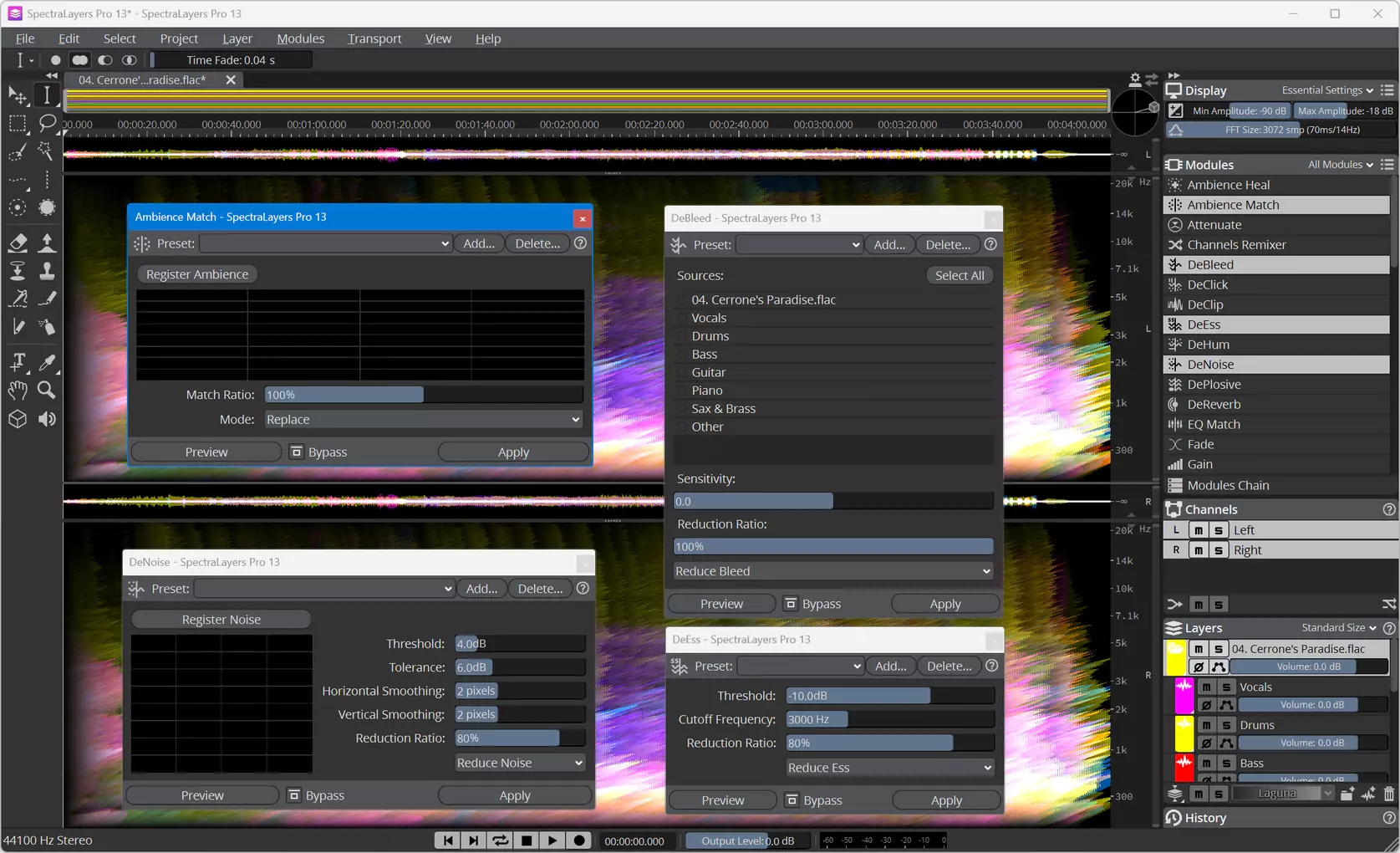The width and height of the screenshot is (1400, 853).
Task: Select the Hand pan tool
Action: pos(18,390)
